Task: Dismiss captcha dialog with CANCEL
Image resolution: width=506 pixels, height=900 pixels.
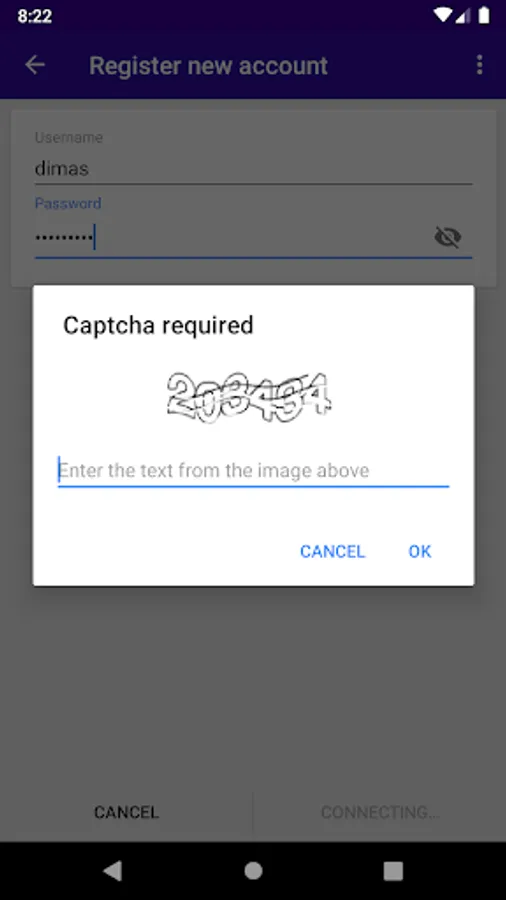Action: pos(333,552)
